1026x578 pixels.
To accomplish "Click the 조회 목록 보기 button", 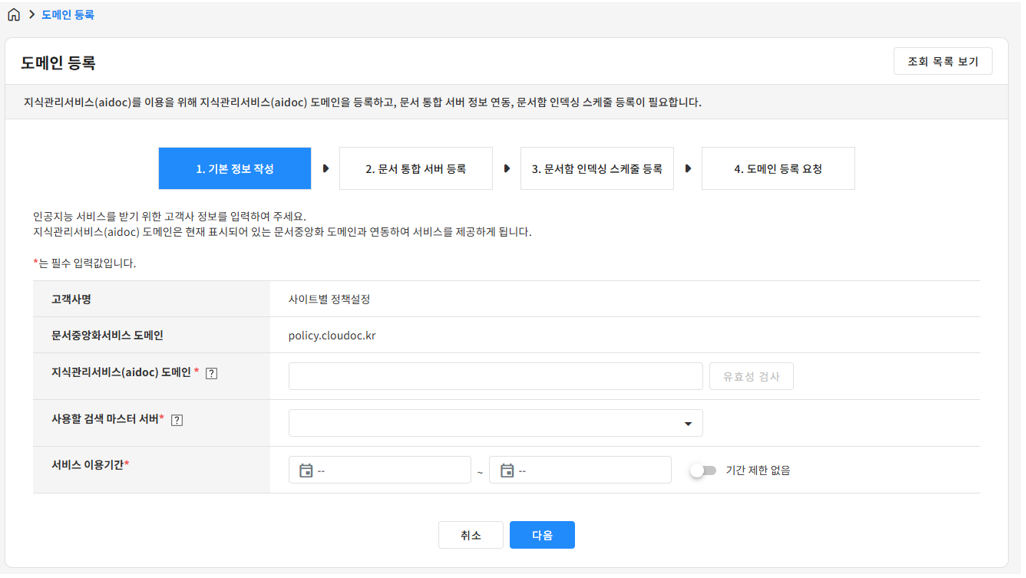I will pyautogui.click(x=942, y=62).
